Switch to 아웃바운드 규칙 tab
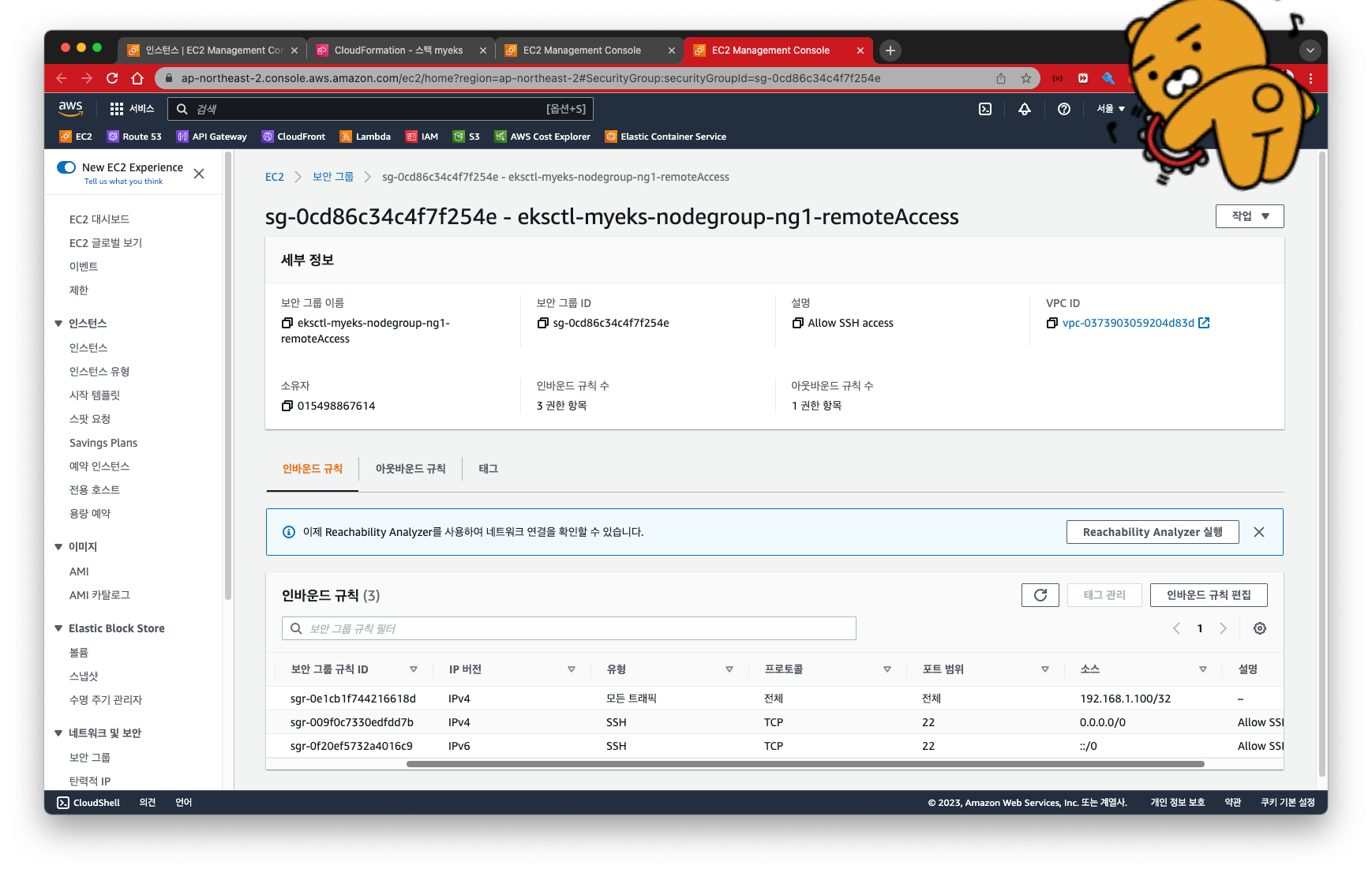1372x873 pixels. point(410,469)
